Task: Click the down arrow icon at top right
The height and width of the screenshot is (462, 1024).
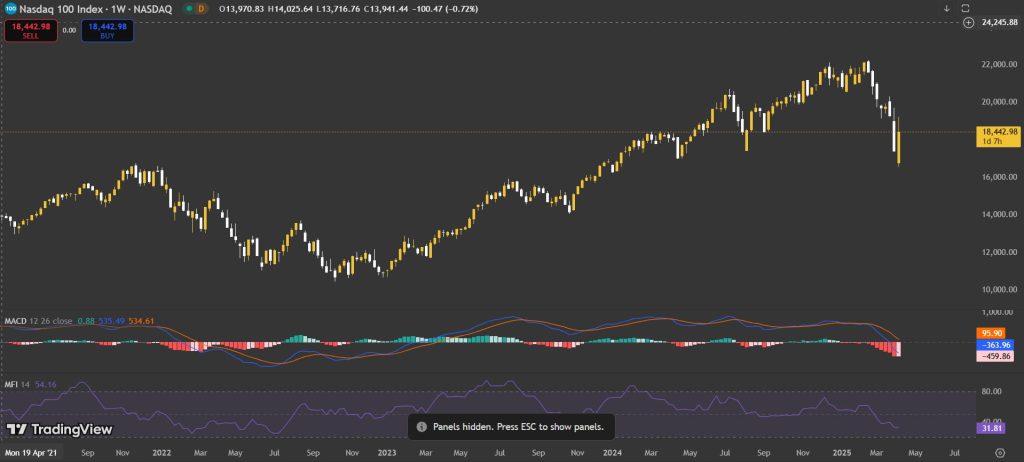Action: pyautogui.click(x=946, y=8)
